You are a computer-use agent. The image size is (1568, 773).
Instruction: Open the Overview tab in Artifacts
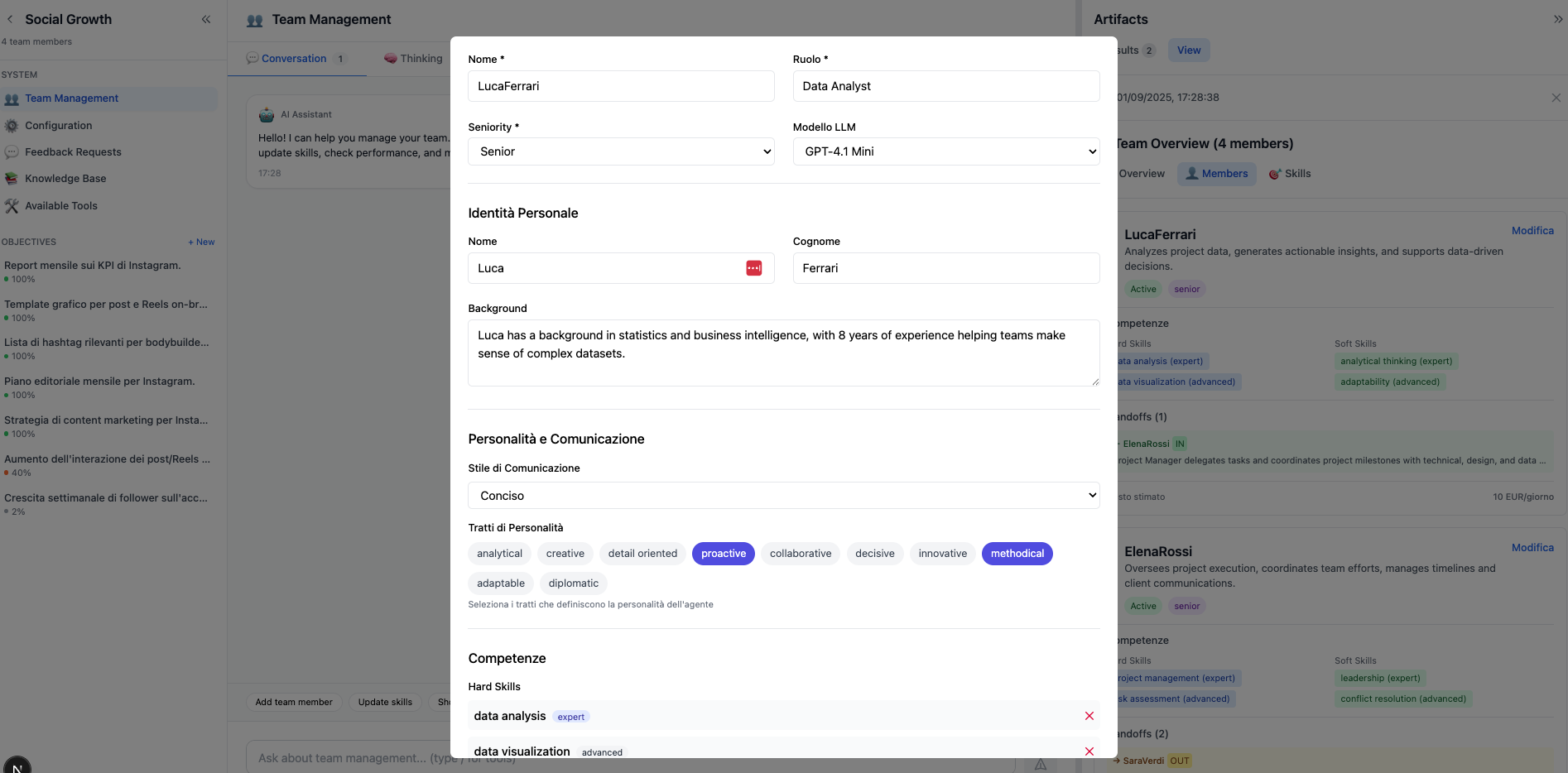[x=1141, y=174]
